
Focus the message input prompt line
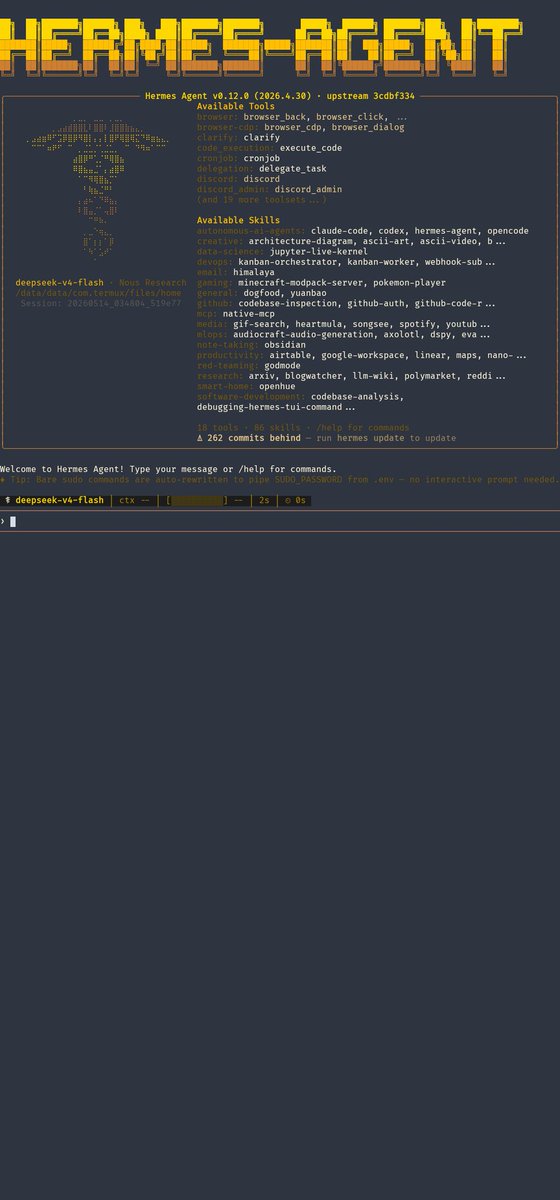280,521
